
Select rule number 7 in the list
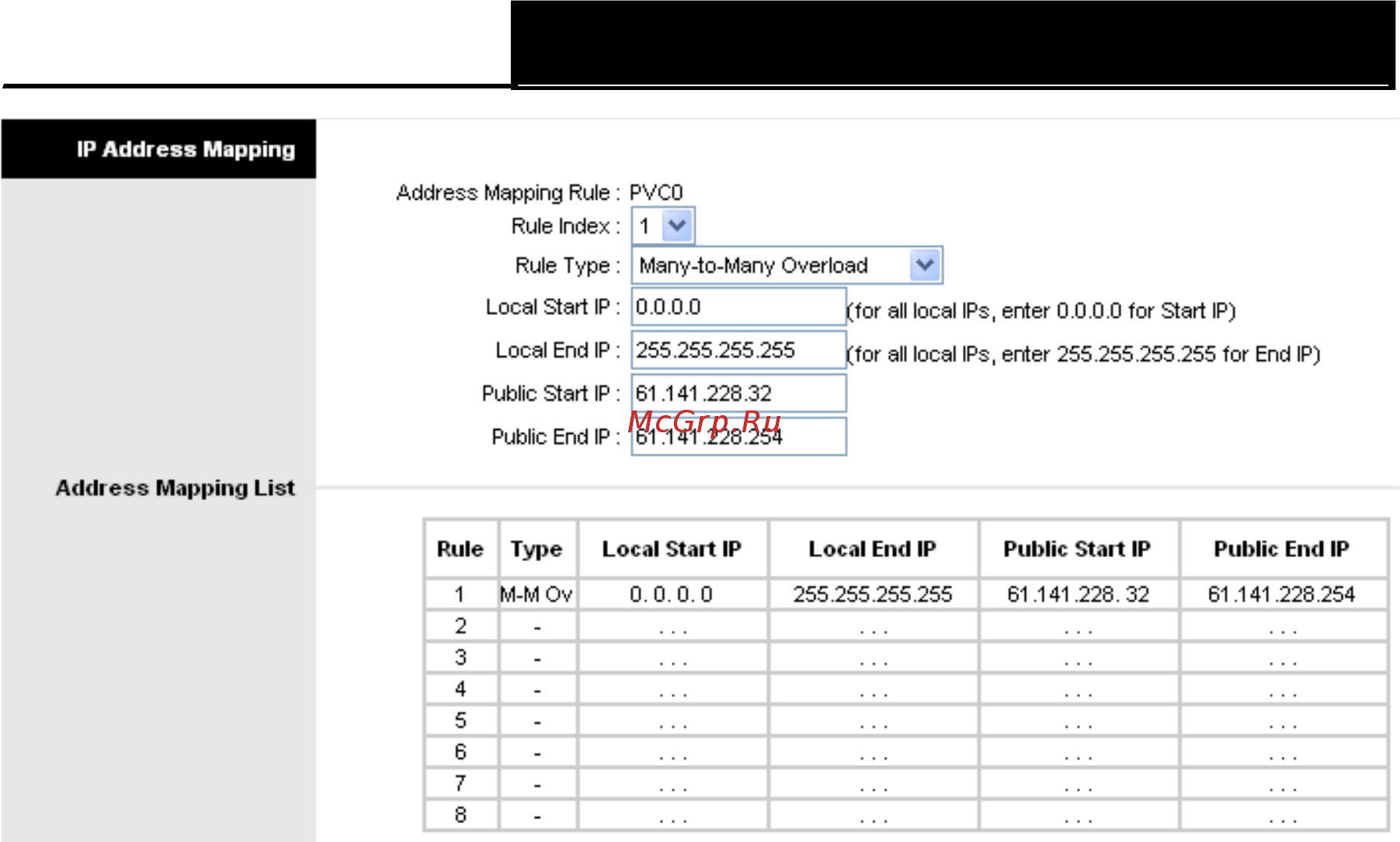[460, 784]
